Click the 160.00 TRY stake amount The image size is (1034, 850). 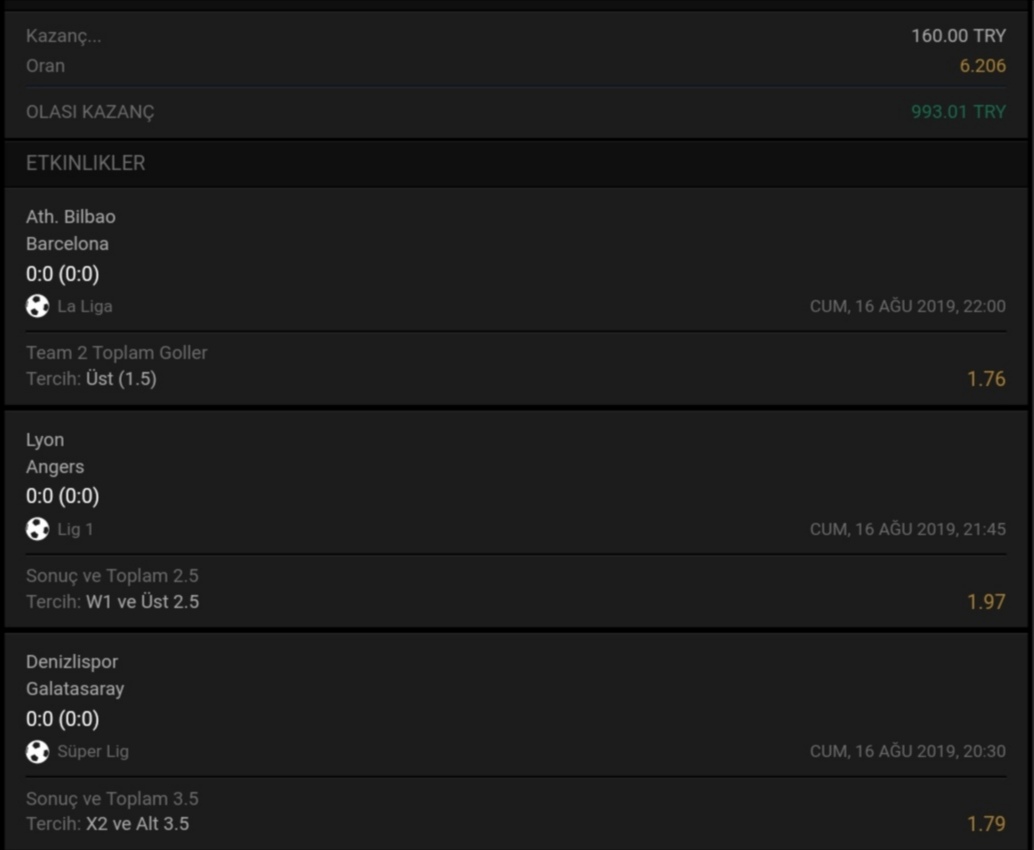point(958,36)
